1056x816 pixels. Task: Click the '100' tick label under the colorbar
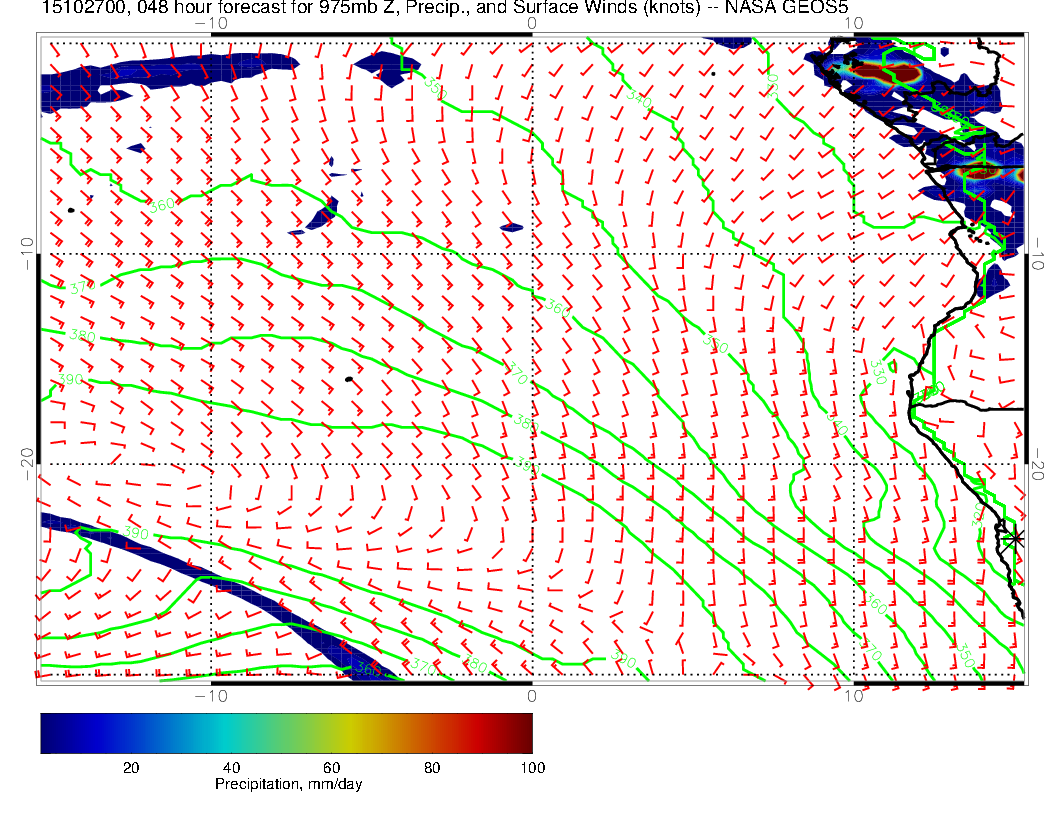[x=533, y=768]
